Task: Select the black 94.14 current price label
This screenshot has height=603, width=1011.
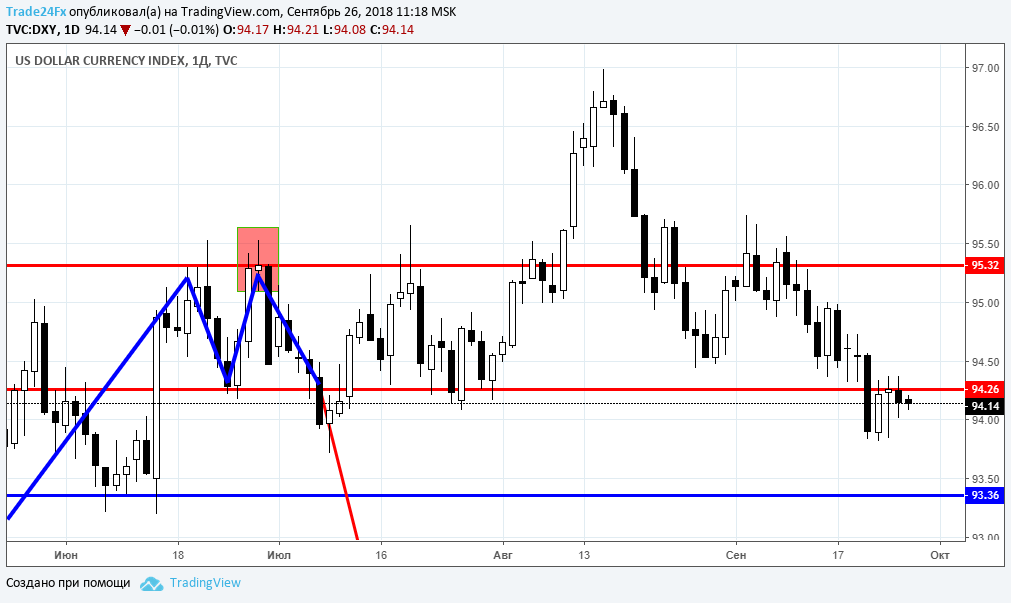Action: 985,406
